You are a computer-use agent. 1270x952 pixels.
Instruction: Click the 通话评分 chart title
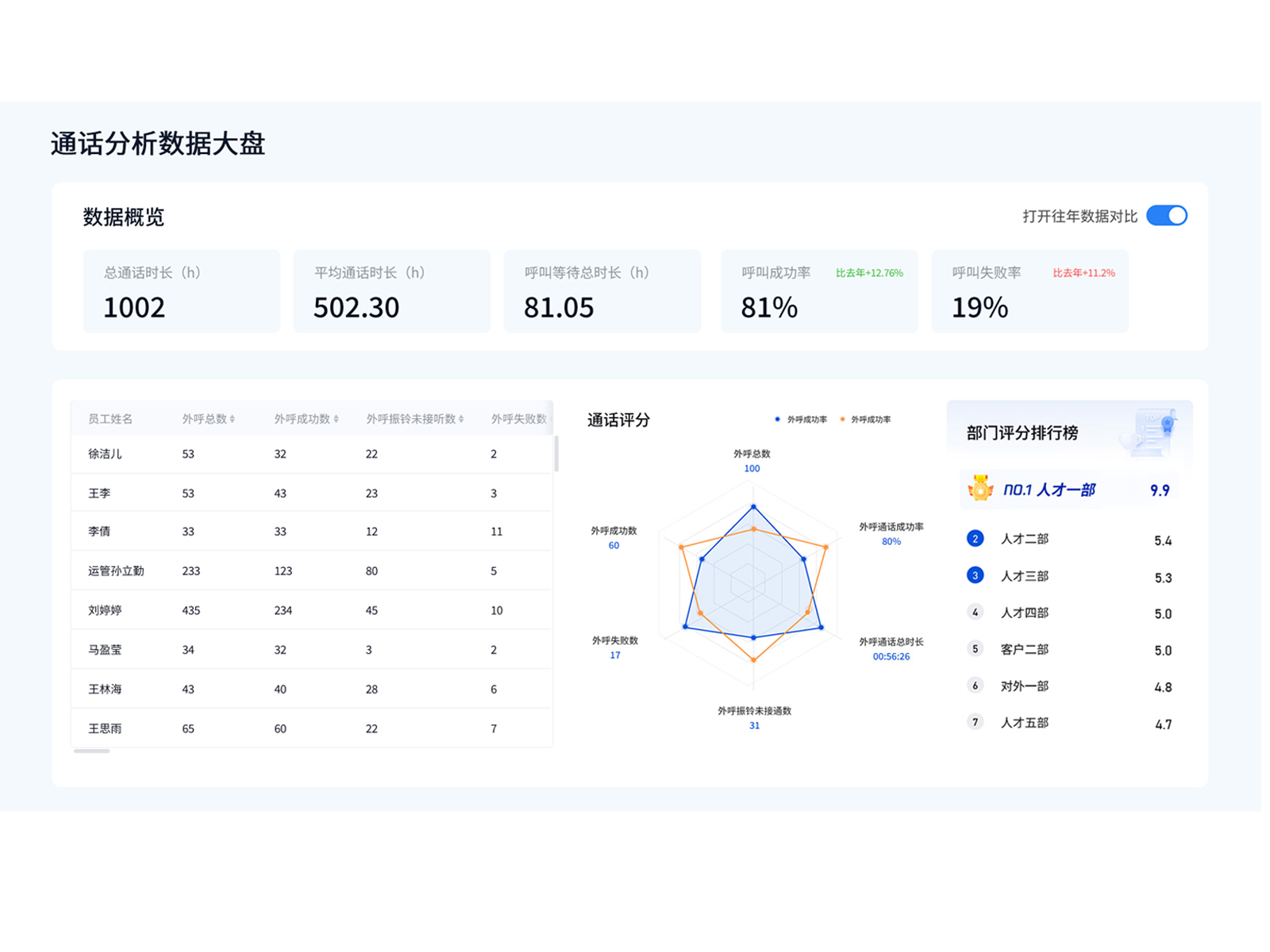coord(618,420)
